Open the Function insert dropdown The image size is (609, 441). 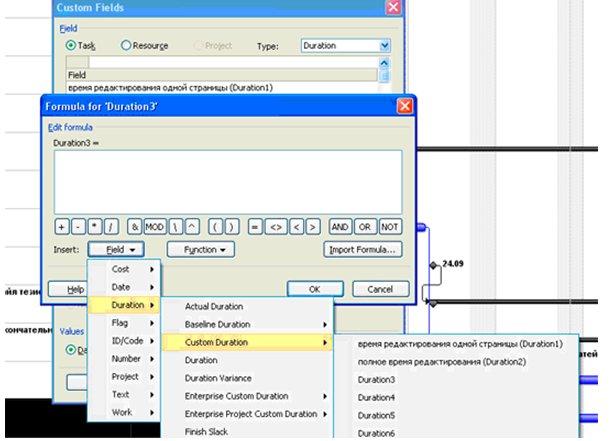201,249
